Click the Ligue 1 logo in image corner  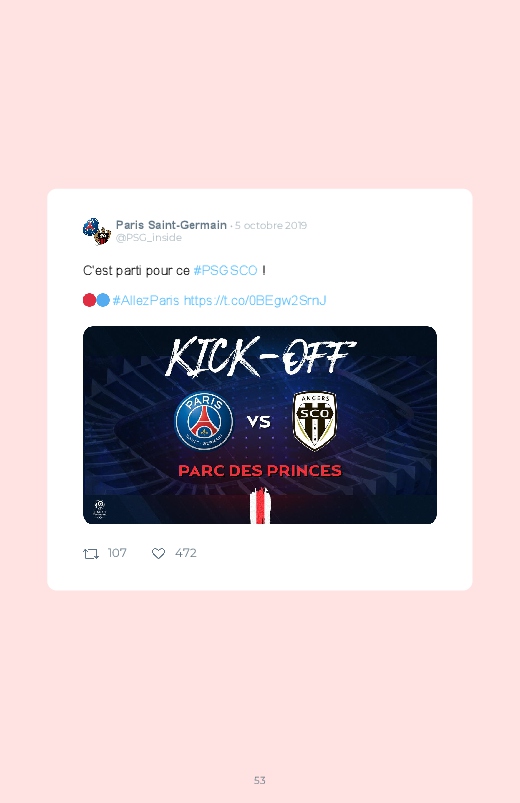coord(100,509)
